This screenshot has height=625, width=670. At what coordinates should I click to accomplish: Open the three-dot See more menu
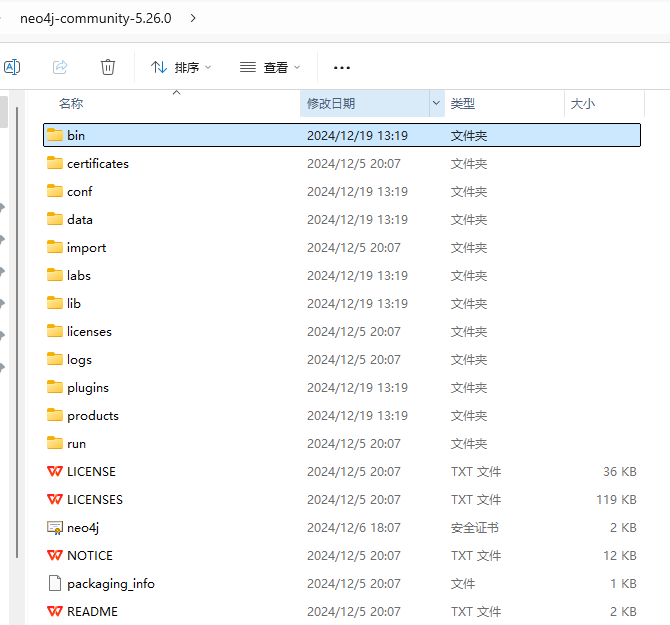[342, 67]
